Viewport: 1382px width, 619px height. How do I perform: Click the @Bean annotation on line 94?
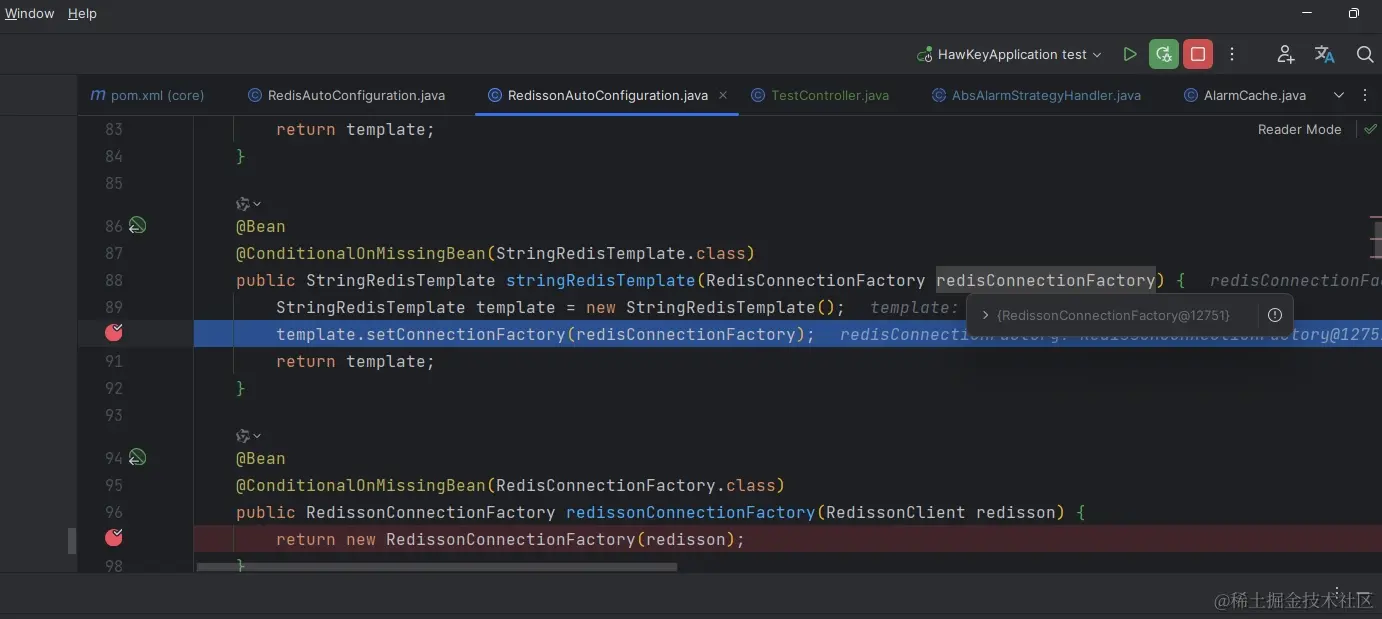pyautogui.click(x=260, y=458)
